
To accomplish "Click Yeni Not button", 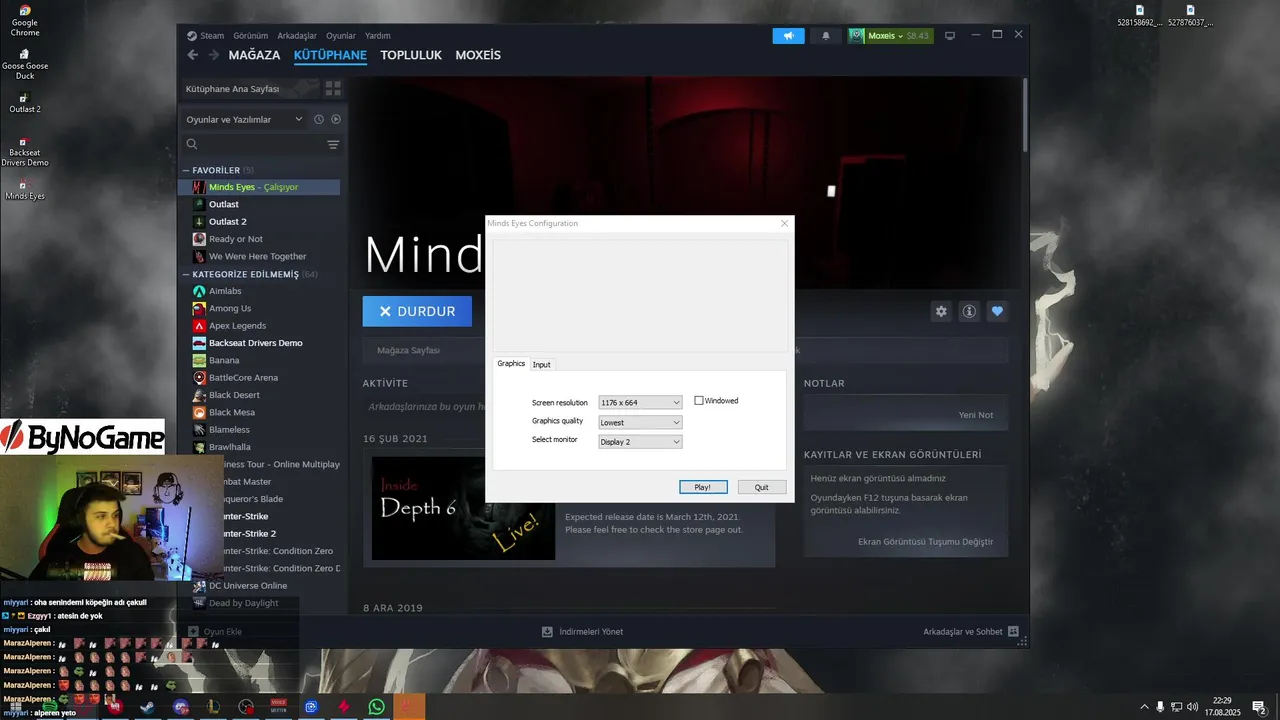I will tap(976, 415).
